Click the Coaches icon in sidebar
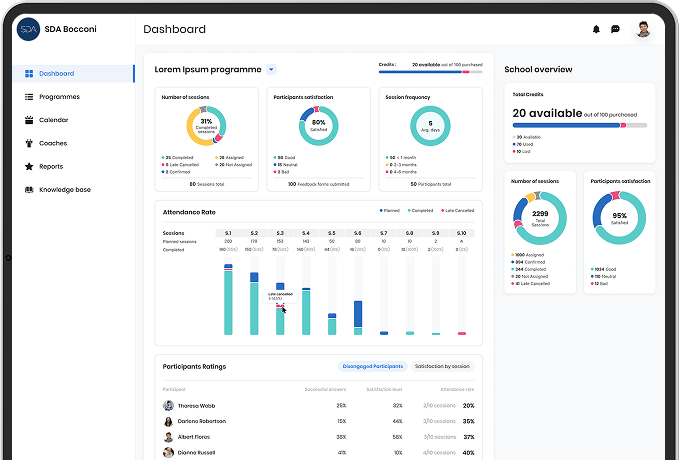Viewport: 679px width, 460px height. point(29,143)
